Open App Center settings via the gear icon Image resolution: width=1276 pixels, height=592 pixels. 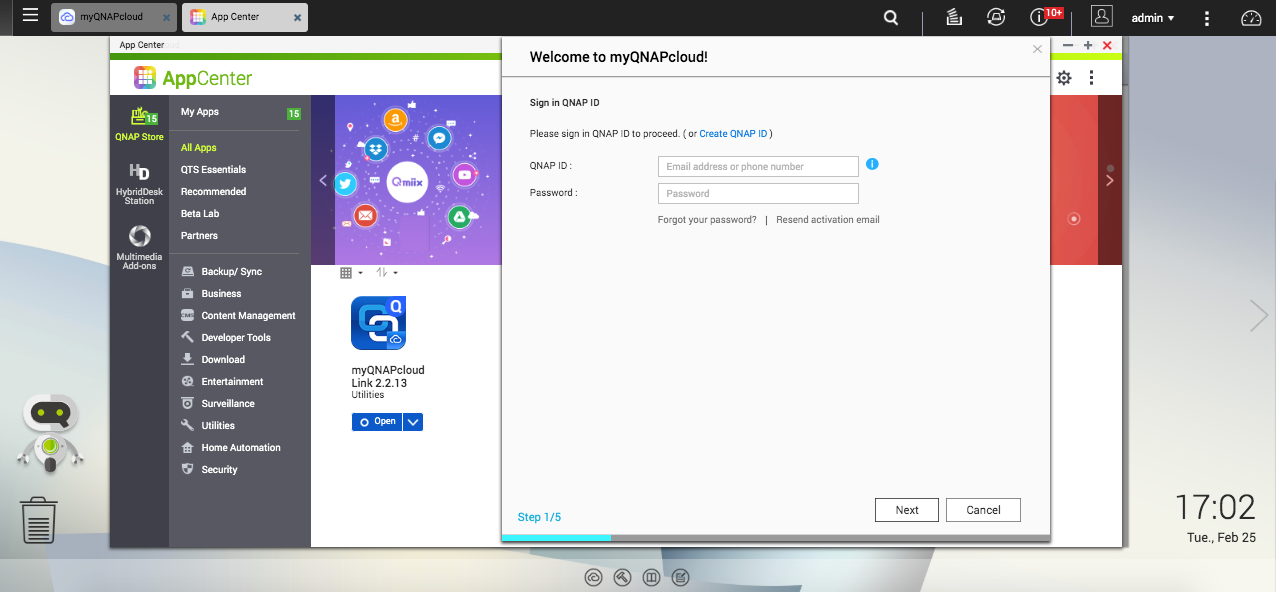click(1064, 77)
